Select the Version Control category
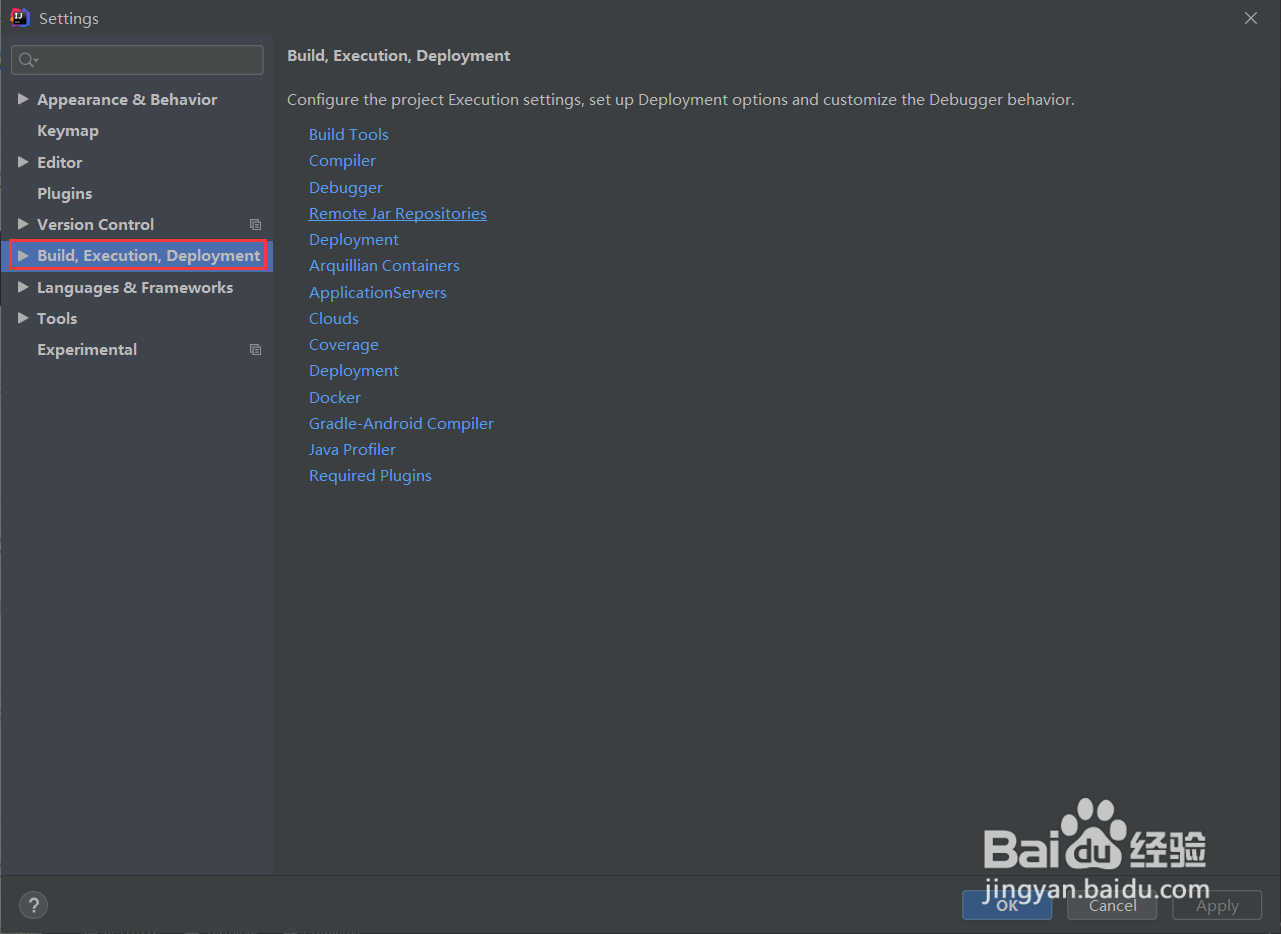Screen dimensions: 1281x934 (96, 224)
